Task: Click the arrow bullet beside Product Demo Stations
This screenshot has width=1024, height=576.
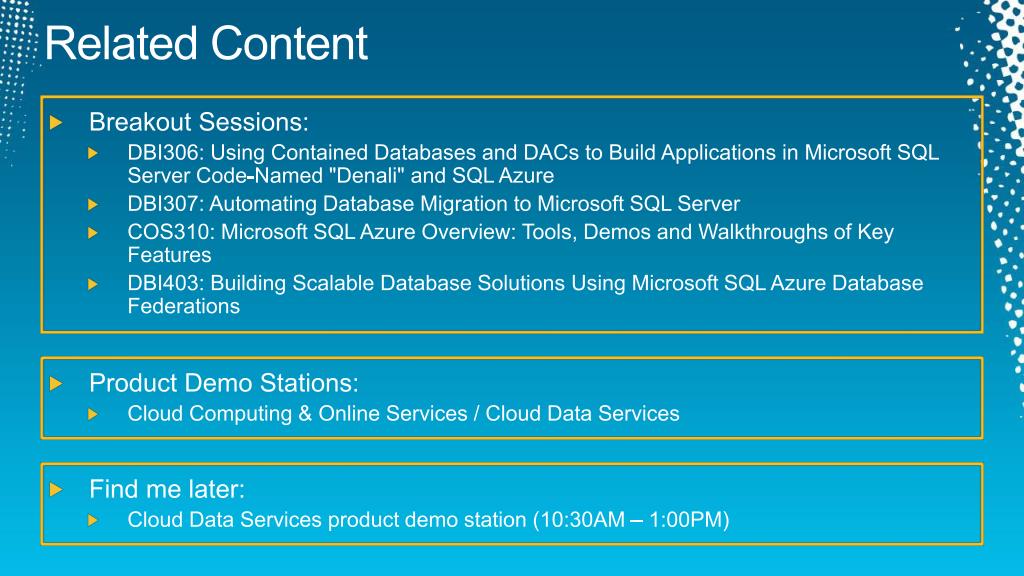Action: point(56,383)
